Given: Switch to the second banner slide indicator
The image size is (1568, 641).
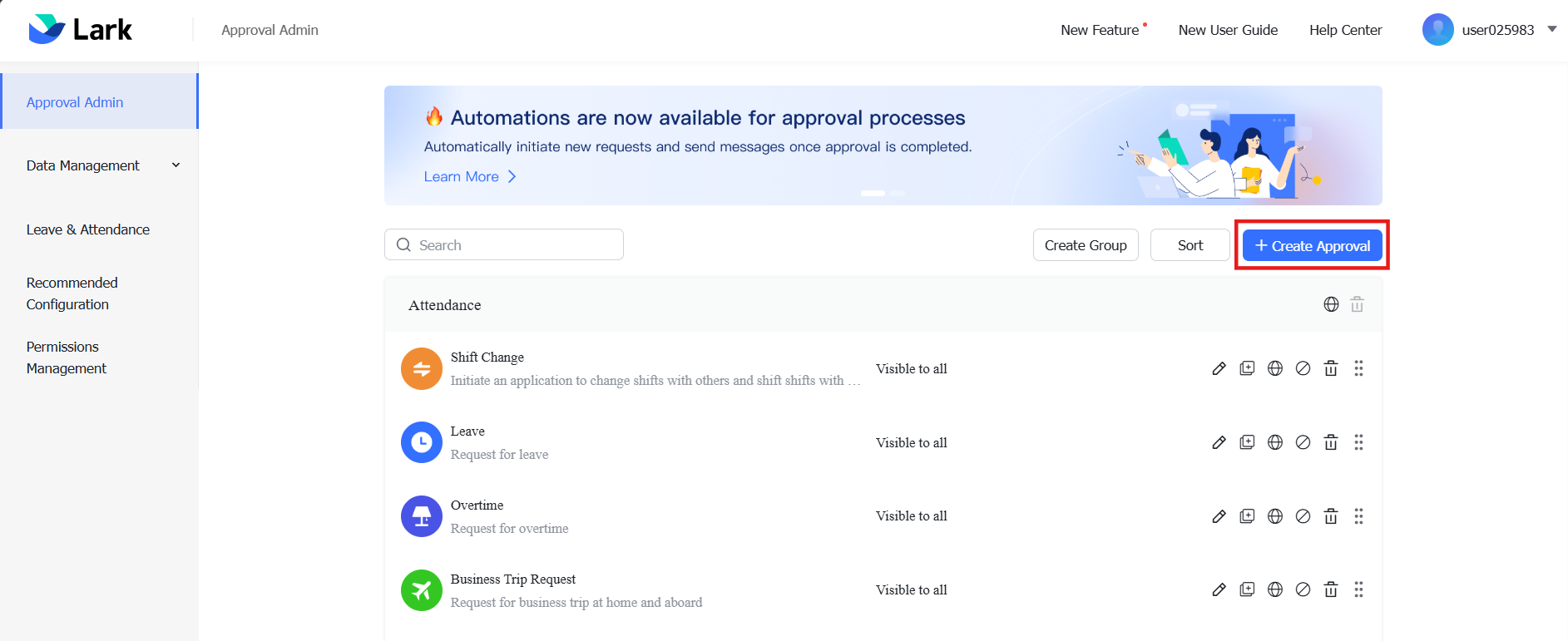Looking at the screenshot, I should [x=897, y=193].
